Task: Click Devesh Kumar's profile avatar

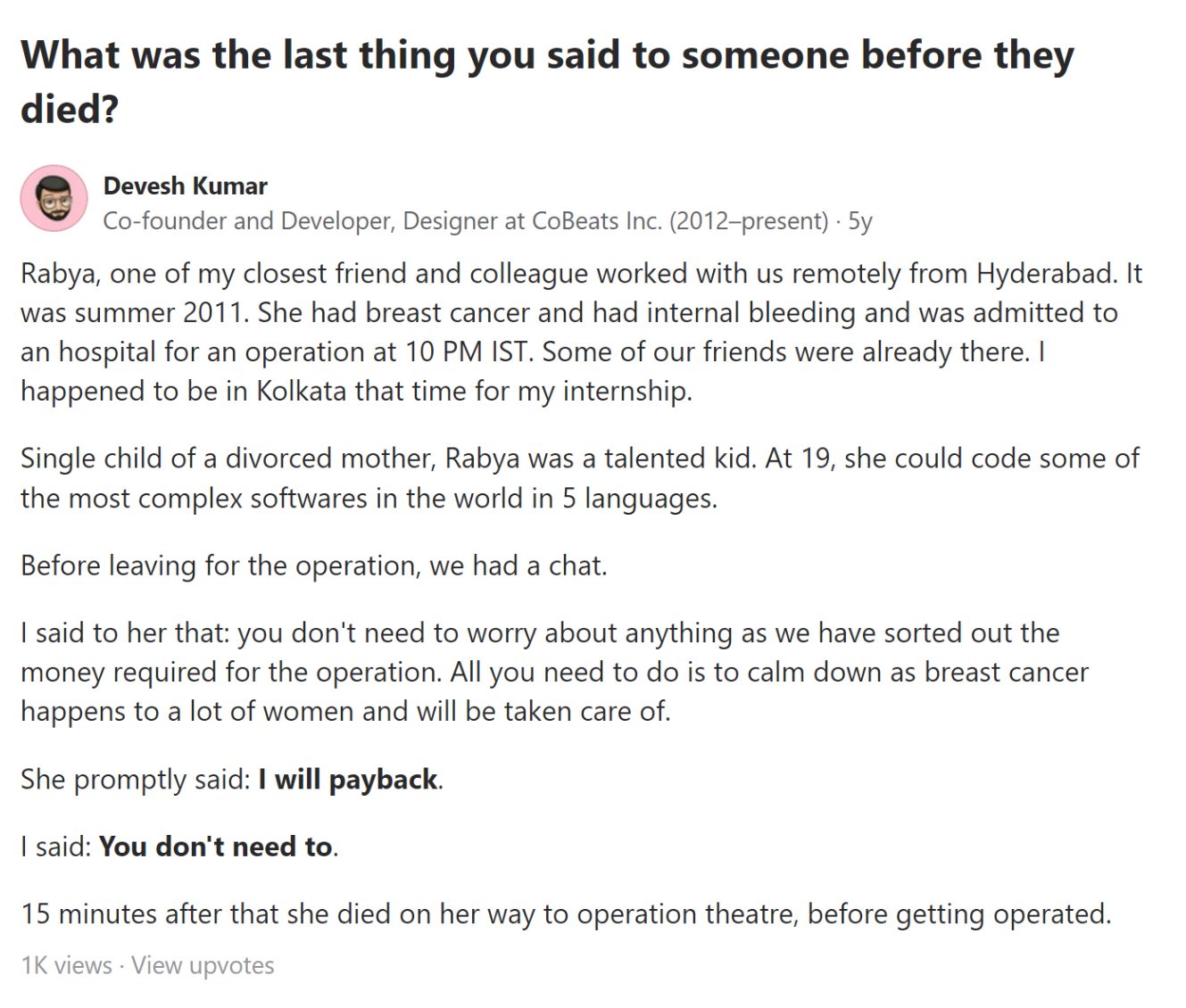Action: (54, 198)
